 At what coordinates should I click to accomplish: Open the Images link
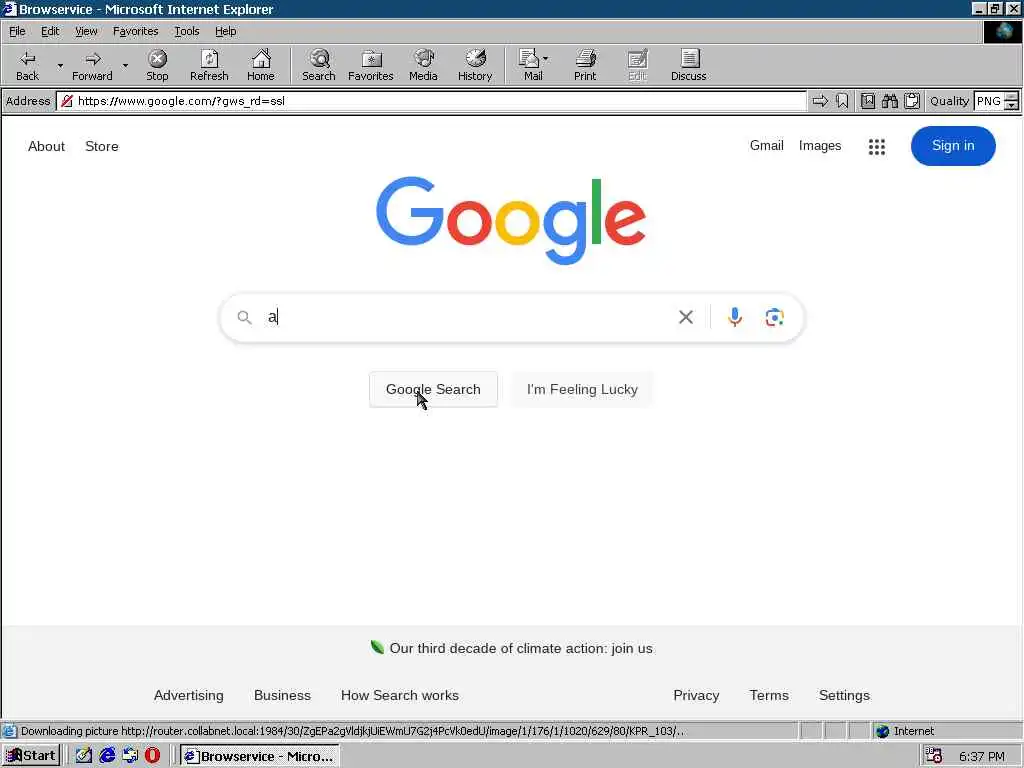click(820, 146)
